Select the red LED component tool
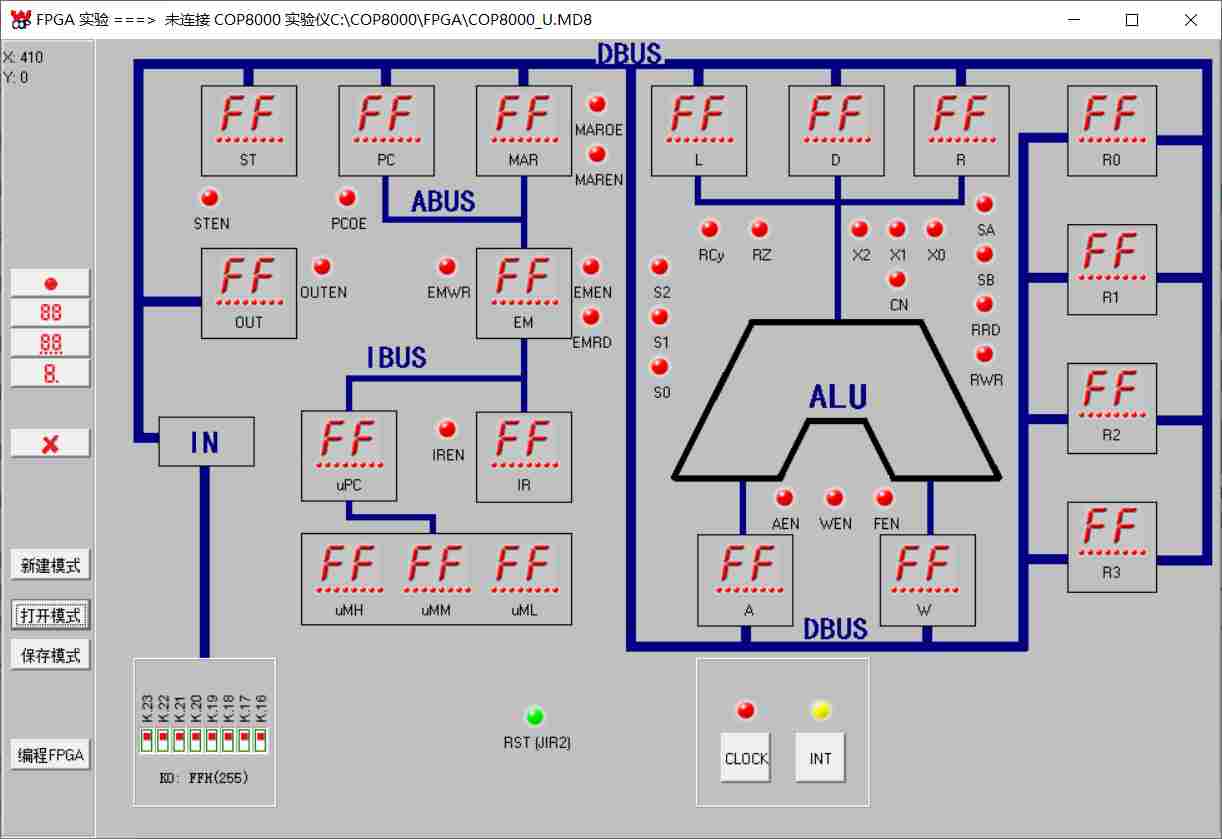Viewport: 1222px width, 839px height. [x=50, y=283]
